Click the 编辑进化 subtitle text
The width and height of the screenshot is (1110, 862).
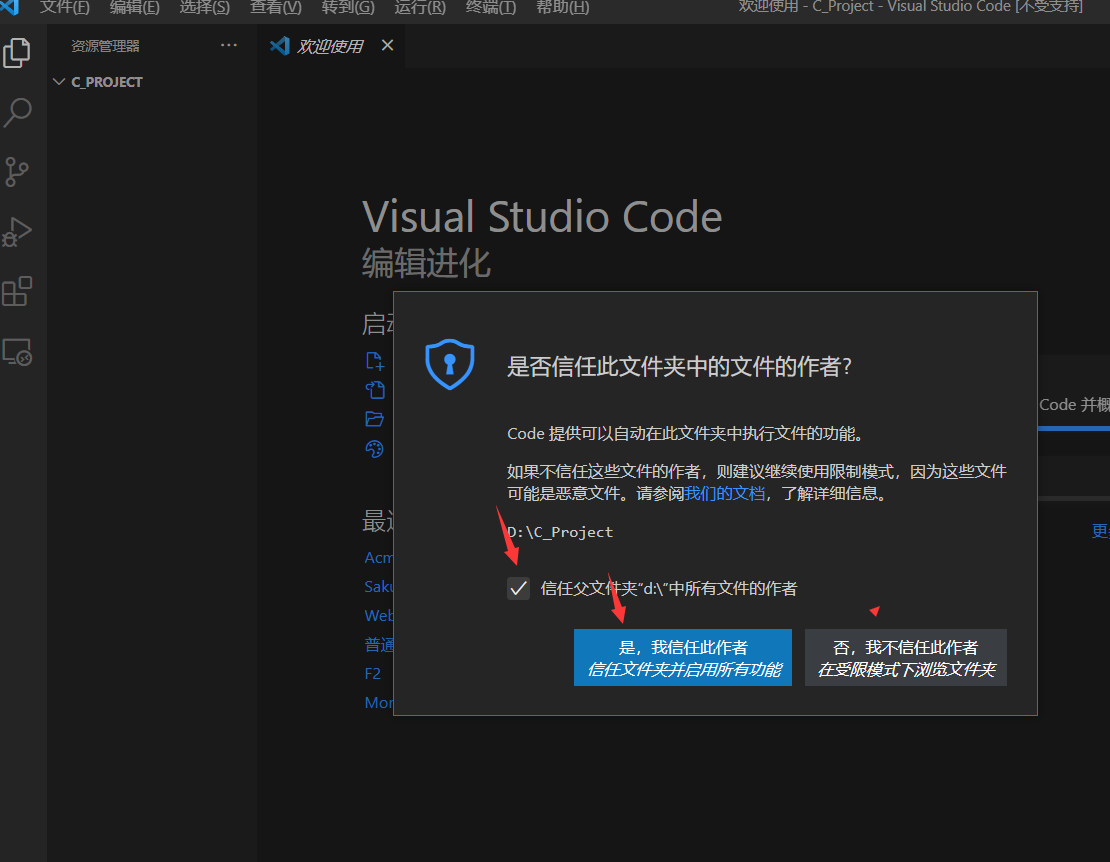426,263
